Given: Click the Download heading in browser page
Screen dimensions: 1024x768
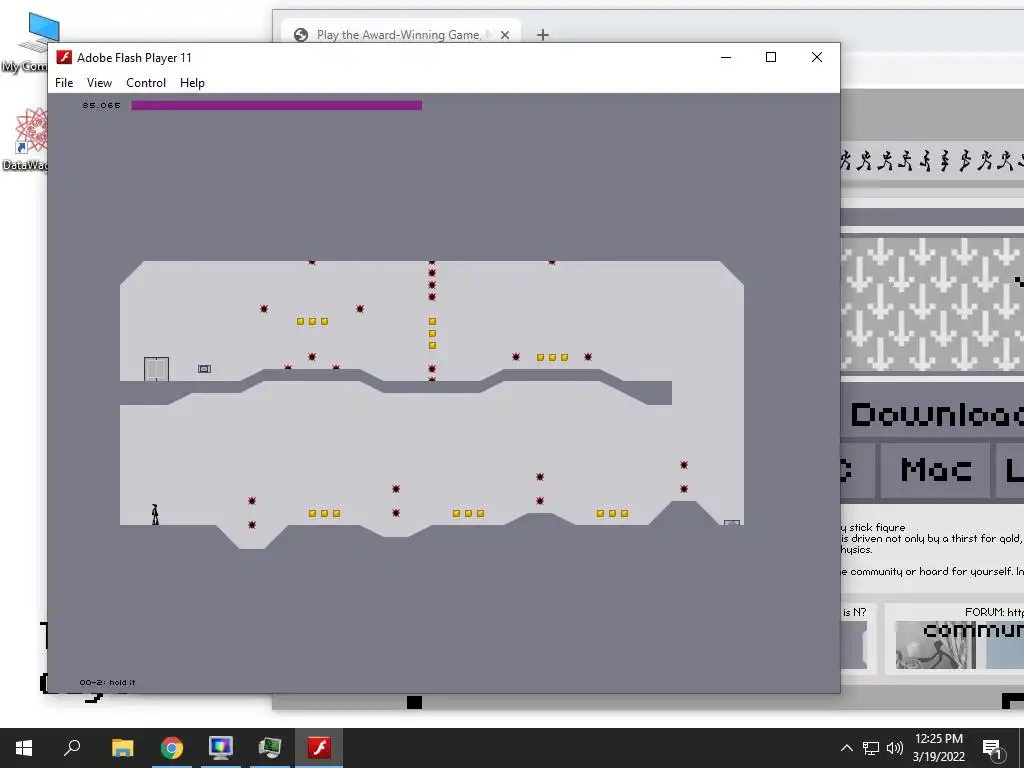Looking at the screenshot, I should [936, 415].
